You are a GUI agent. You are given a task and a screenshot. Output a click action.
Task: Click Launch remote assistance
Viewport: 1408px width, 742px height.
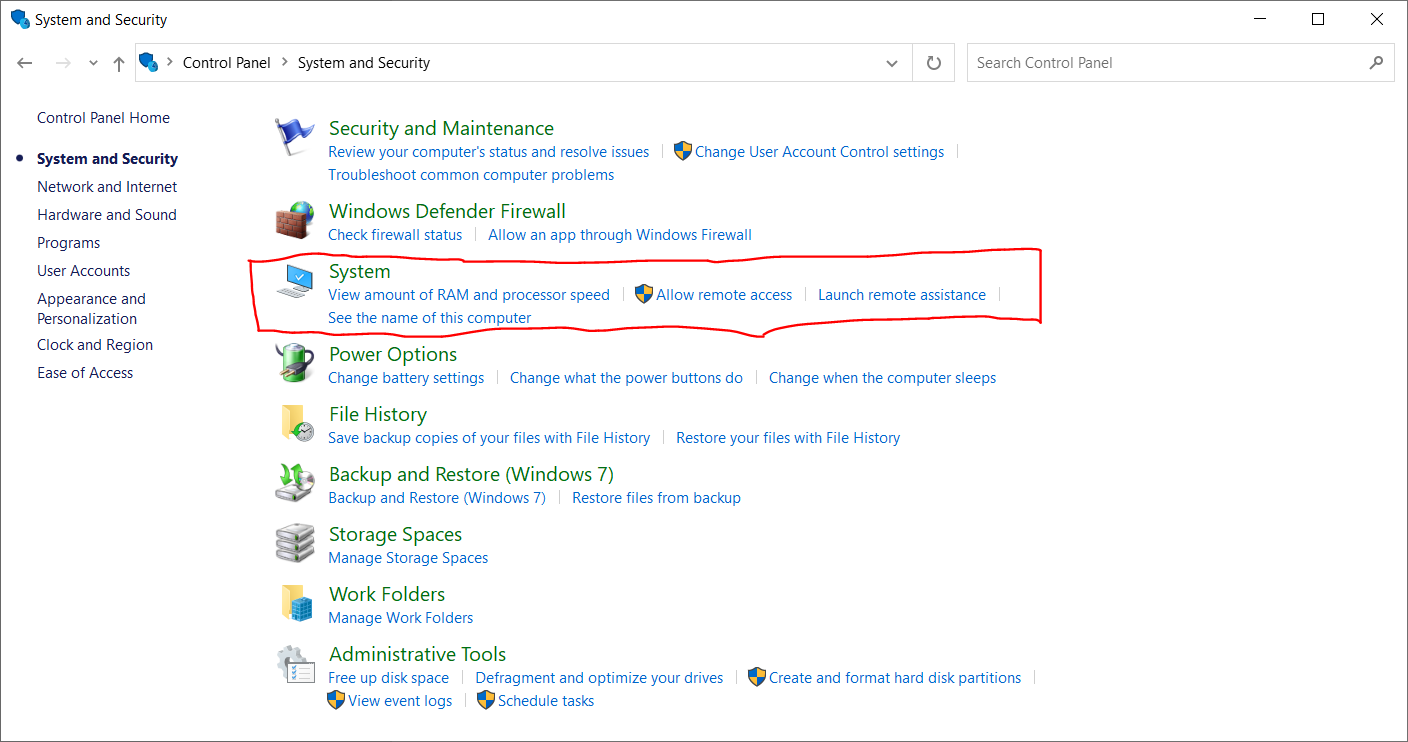tap(902, 295)
